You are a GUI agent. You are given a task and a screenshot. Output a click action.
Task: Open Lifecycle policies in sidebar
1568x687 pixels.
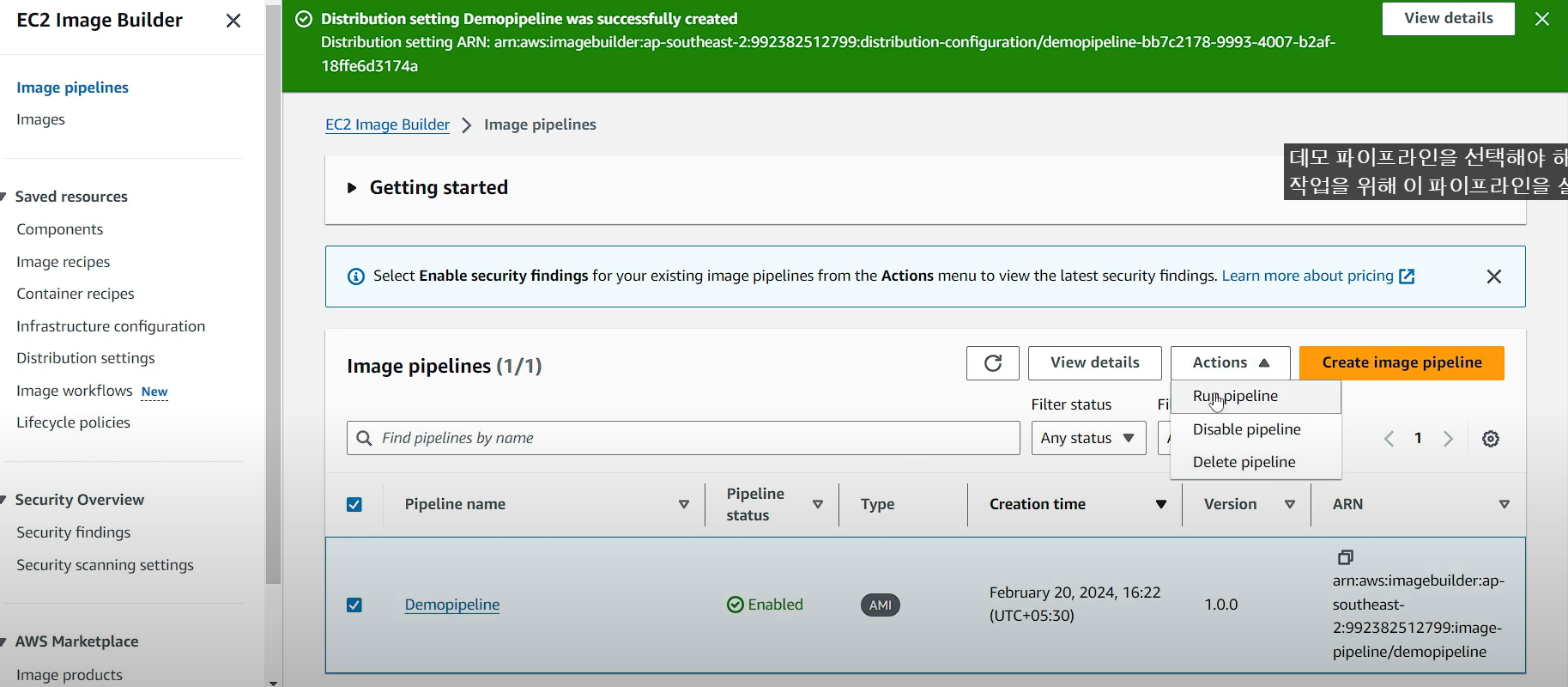pos(74,423)
